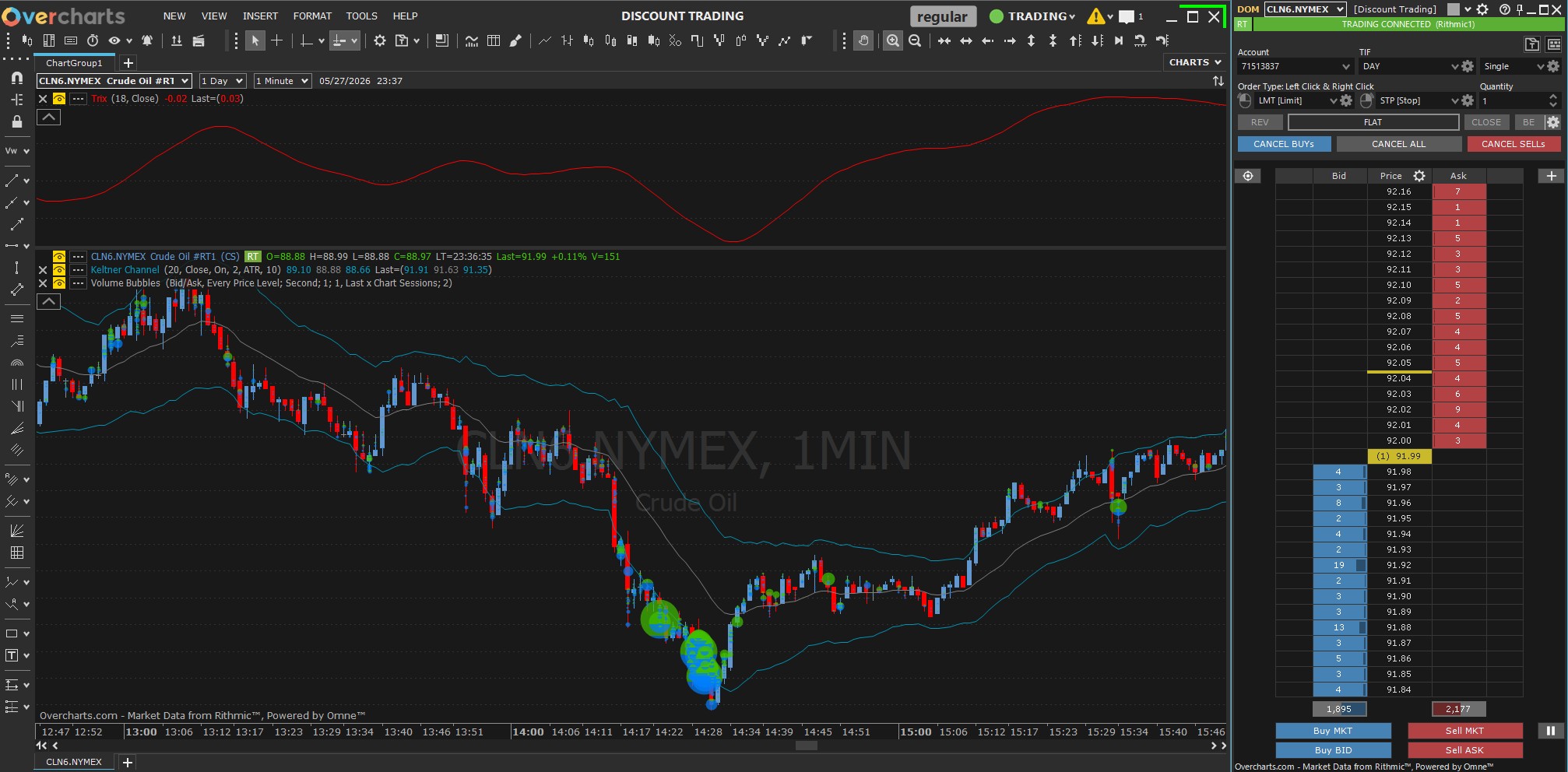
Task: Click the magnet snap icon in left sidebar
Action: (x=16, y=78)
